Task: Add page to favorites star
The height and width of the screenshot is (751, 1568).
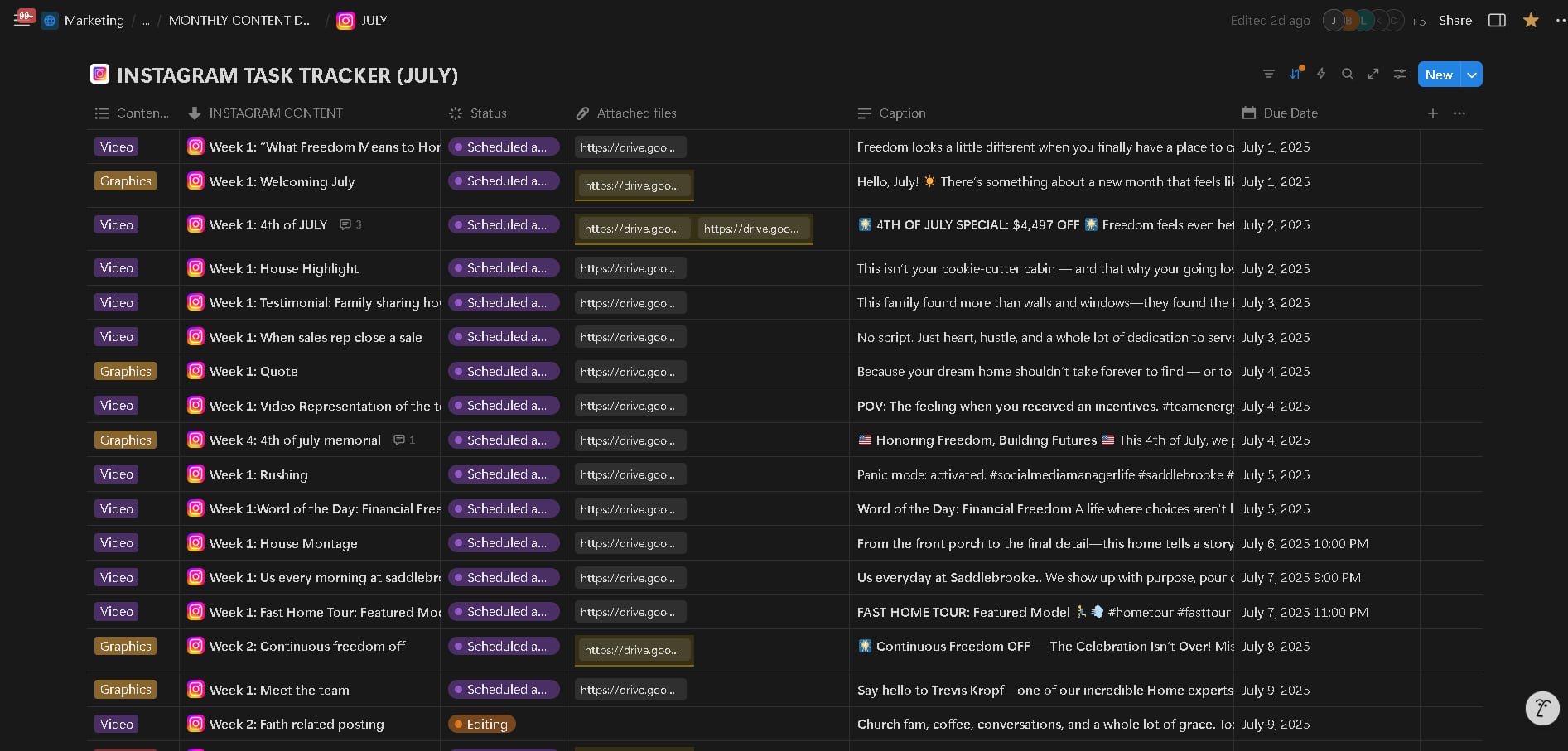Action: click(1531, 21)
